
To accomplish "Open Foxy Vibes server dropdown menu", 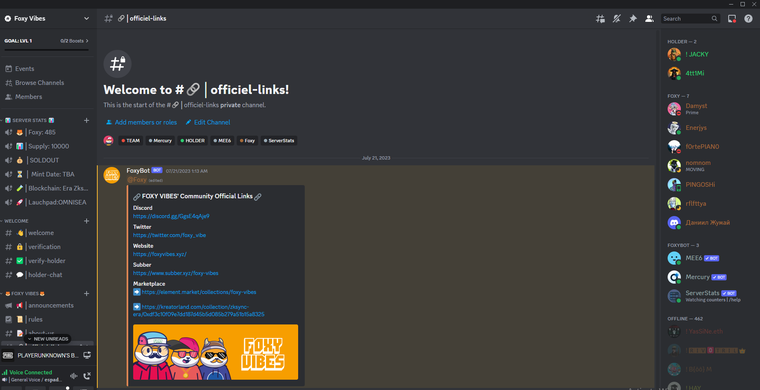I will pos(47,18).
